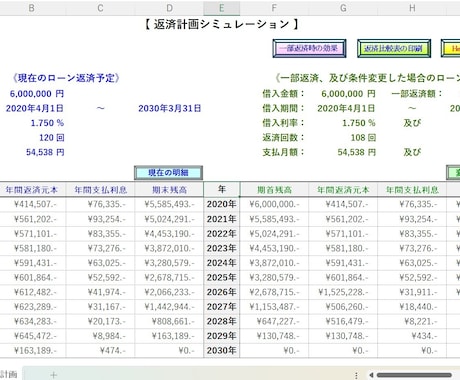460x380 pixels.
Task: Select the ¥434.- interest cell
Action: pyautogui.click(x=412, y=336)
